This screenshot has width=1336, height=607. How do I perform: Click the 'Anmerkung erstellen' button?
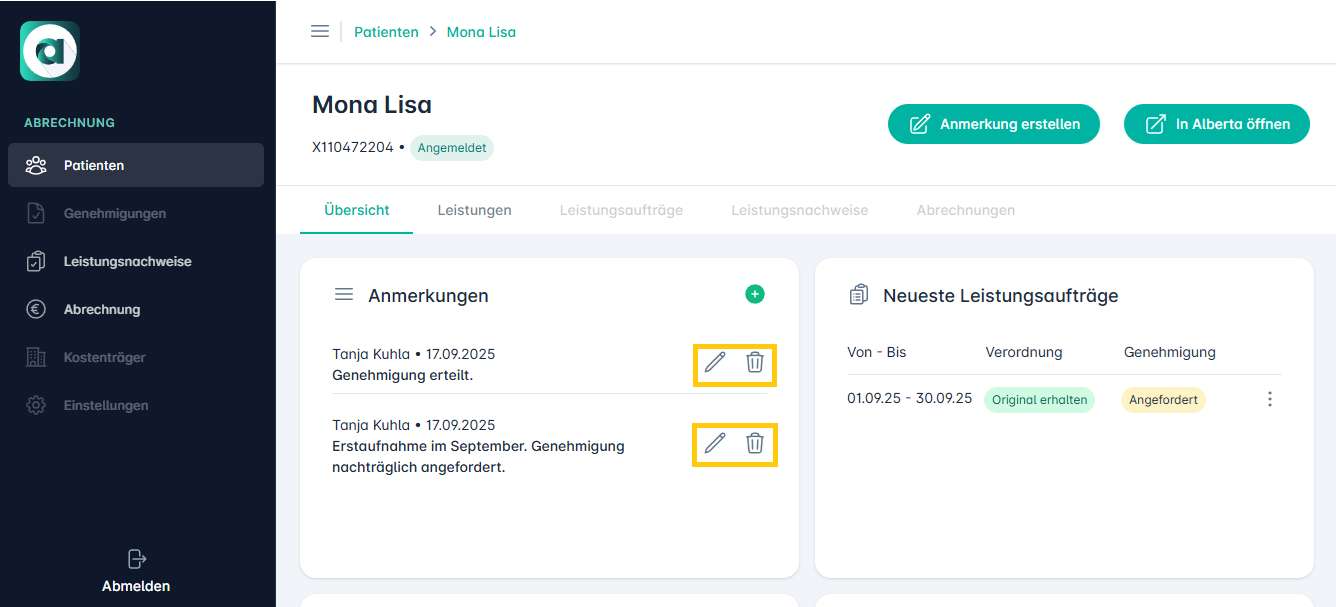click(994, 124)
